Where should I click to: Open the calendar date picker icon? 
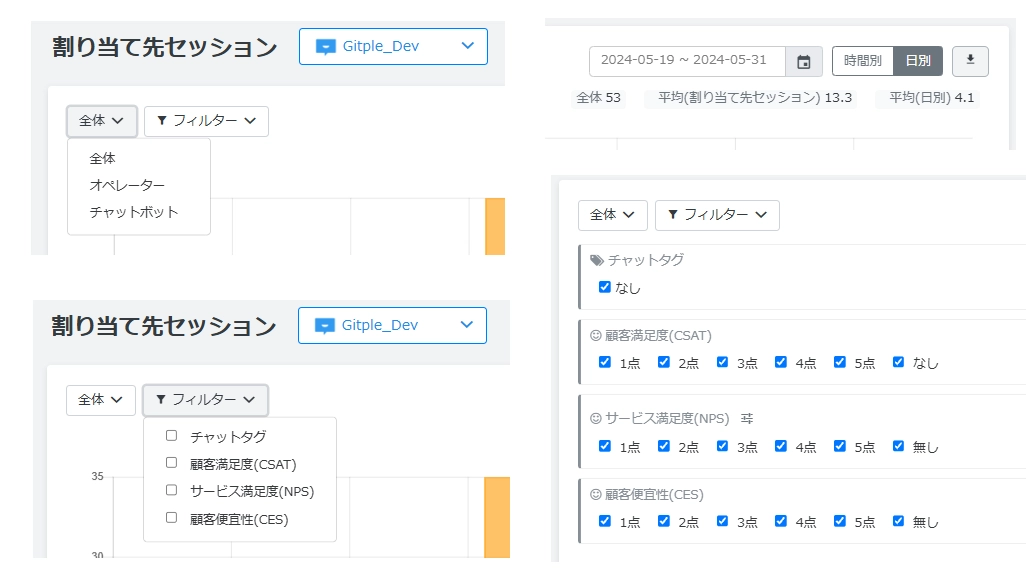click(804, 62)
